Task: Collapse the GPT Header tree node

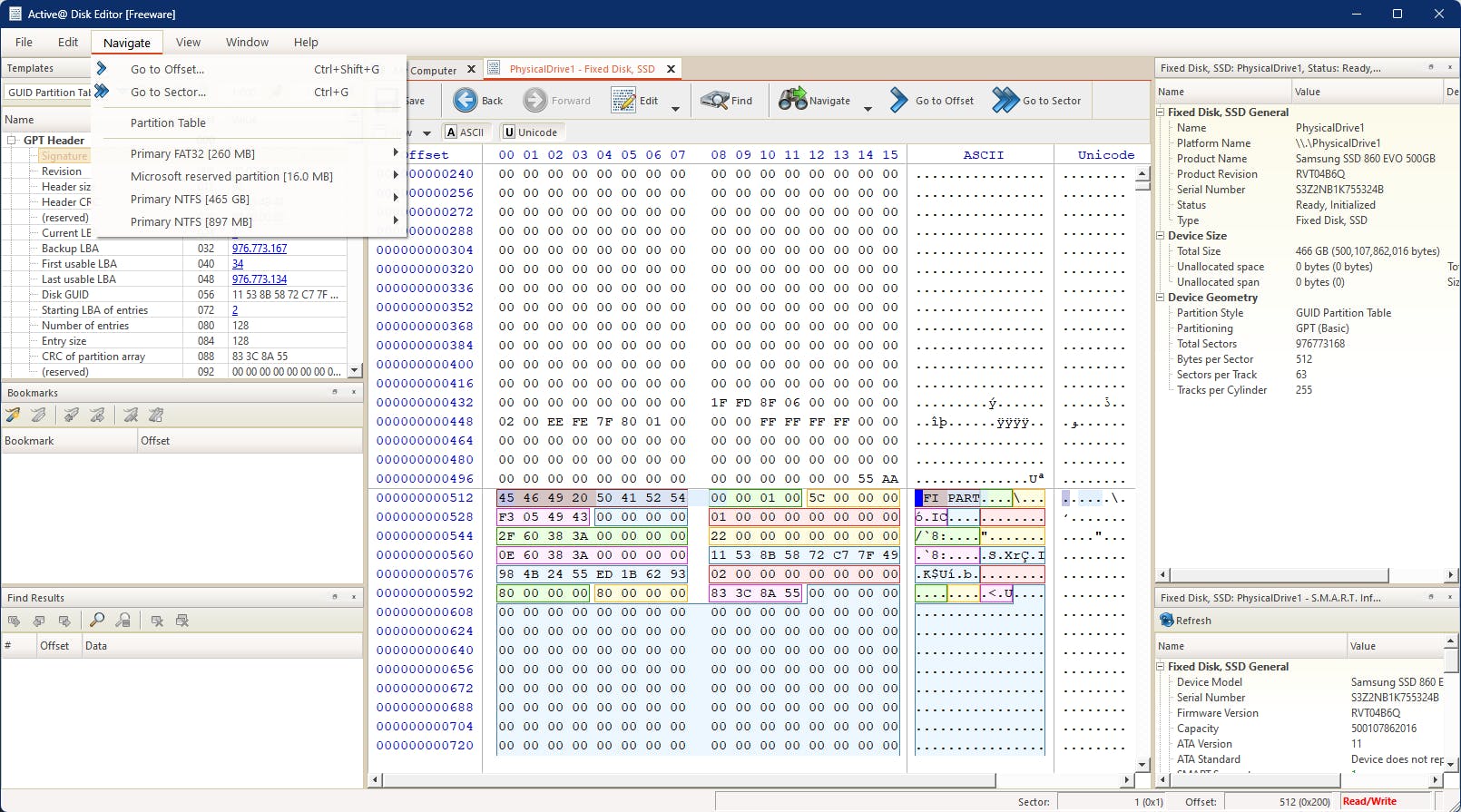Action: coord(12,141)
